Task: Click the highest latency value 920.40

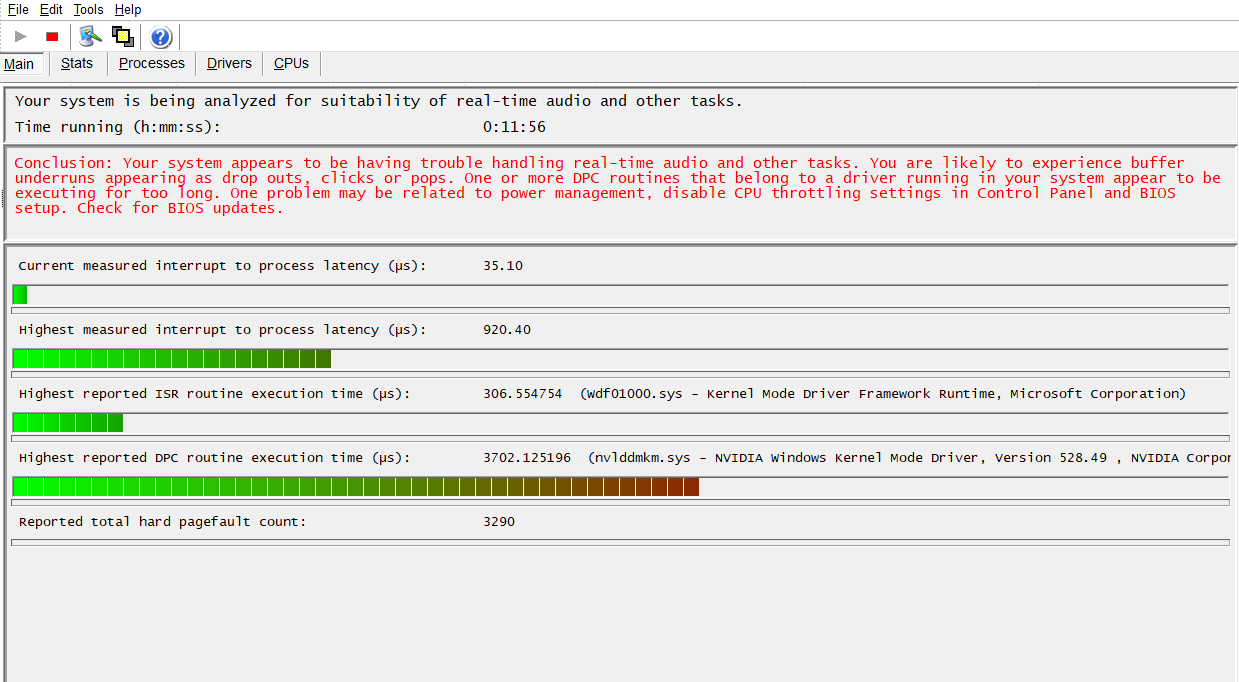Action: coord(507,330)
